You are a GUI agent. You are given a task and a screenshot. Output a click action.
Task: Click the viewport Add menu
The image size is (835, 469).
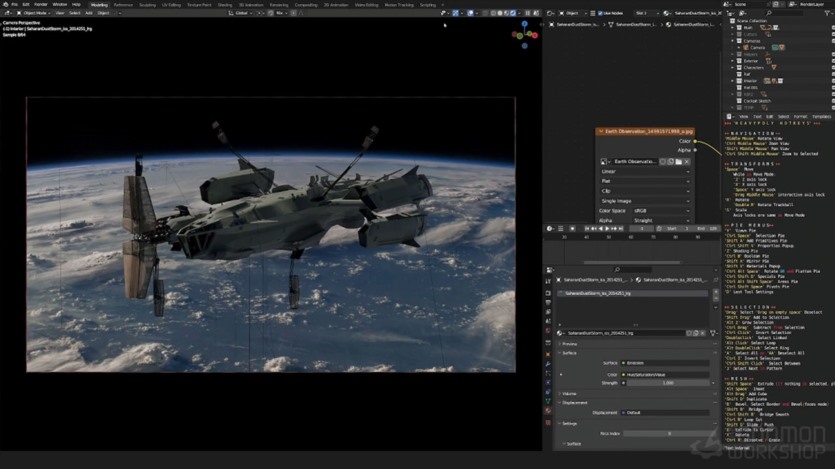click(89, 13)
